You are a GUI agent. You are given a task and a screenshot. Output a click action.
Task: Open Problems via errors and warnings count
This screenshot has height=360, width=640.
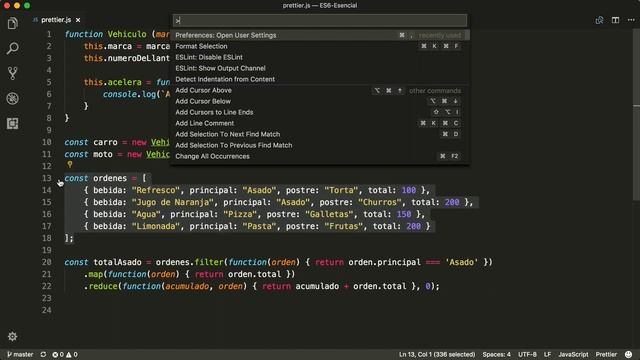(x=65, y=354)
